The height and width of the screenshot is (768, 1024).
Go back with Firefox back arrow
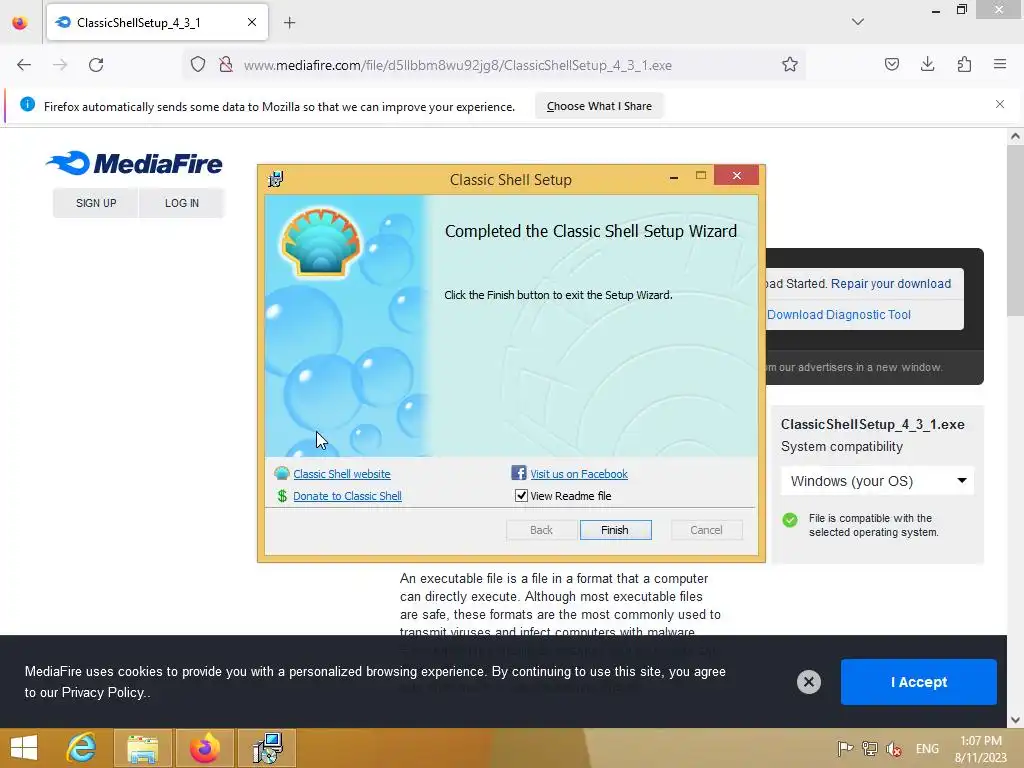[24, 65]
